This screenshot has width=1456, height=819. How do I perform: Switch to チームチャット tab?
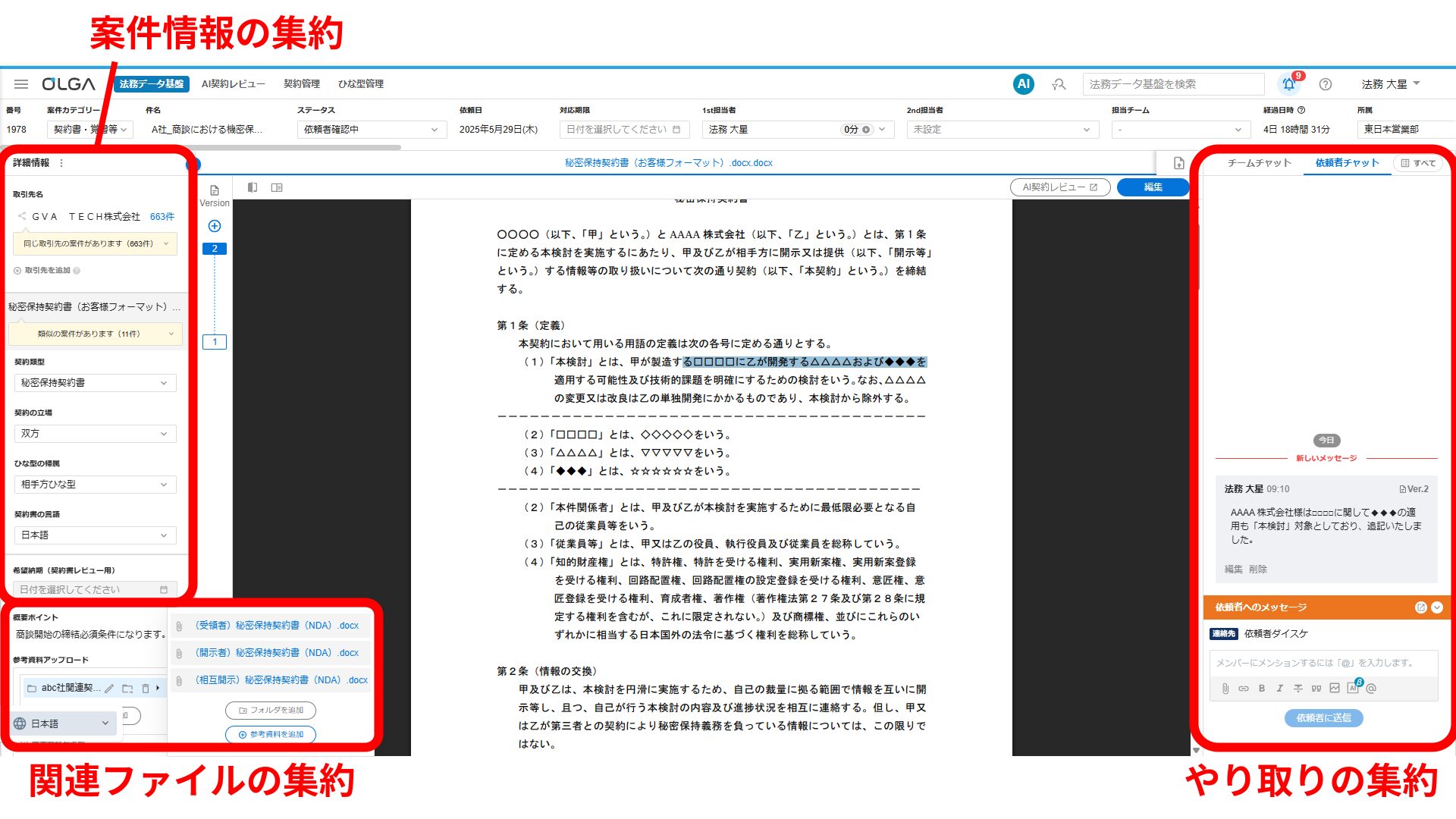click(1259, 163)
